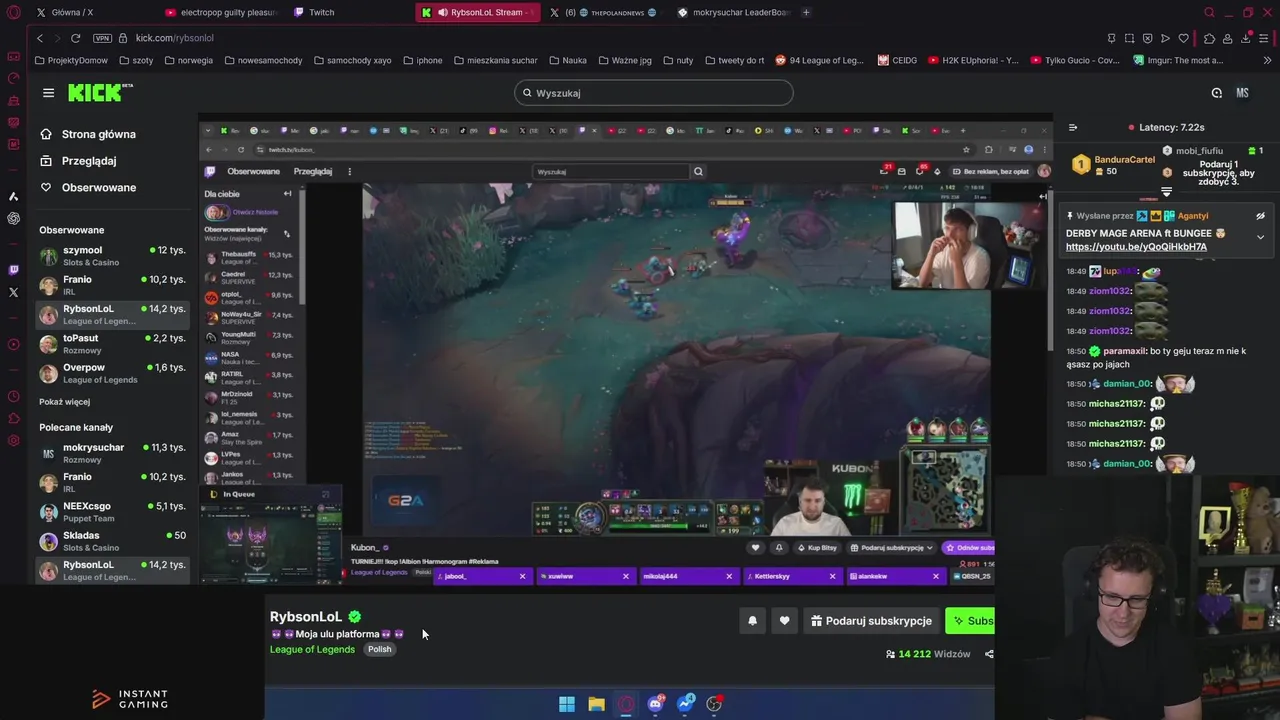
Task: Click Windows Start button in taskbar
Action: (x=567, y=704)
